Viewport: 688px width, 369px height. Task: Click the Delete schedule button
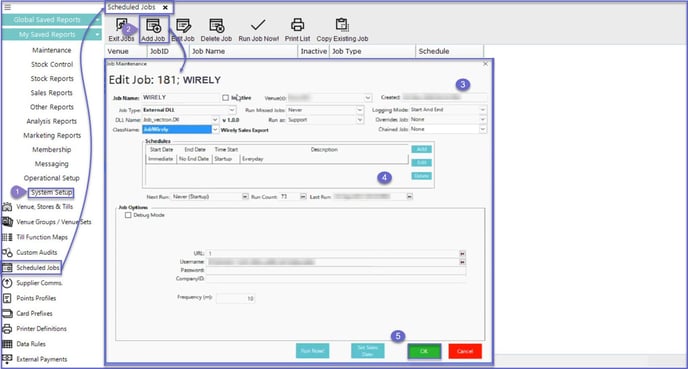coord(422,176)
